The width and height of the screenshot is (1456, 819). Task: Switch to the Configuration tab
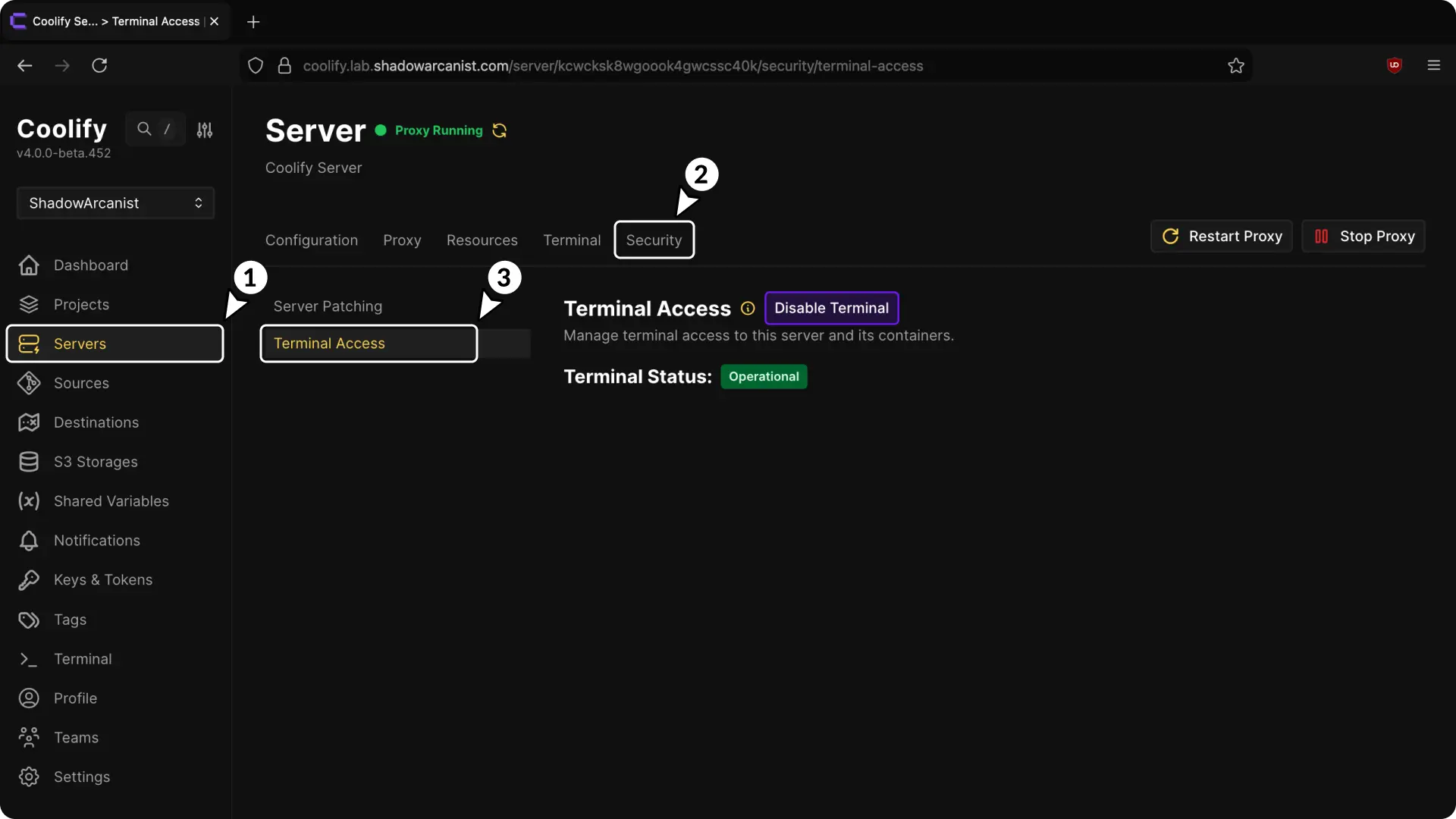click(x=311, y=240)
